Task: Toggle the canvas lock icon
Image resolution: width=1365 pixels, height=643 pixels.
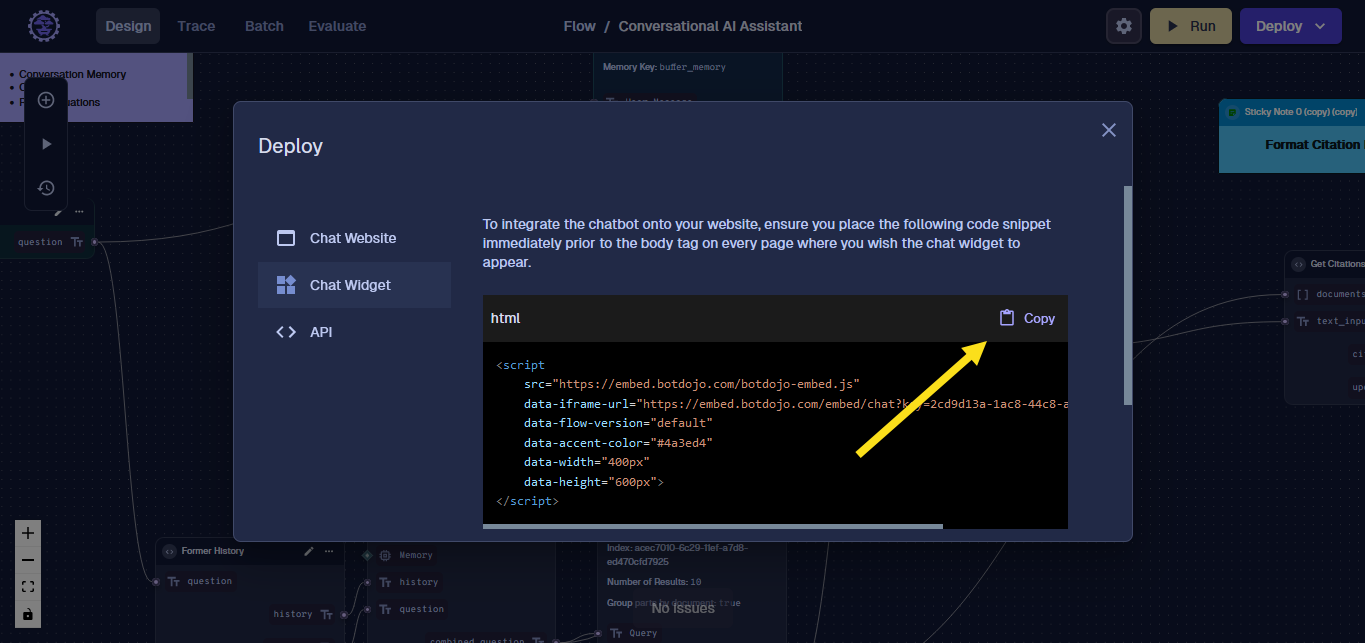Action: [x=28, y=614]
